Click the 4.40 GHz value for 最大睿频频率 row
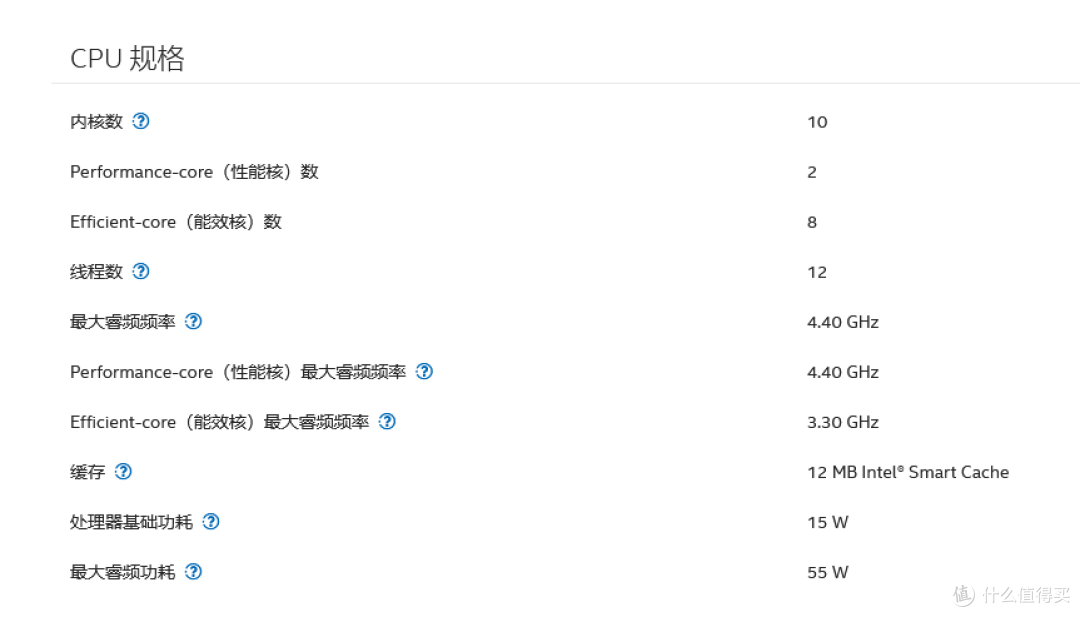The width and height of the screenshot is (1080, 617). (x=842, y=322)
